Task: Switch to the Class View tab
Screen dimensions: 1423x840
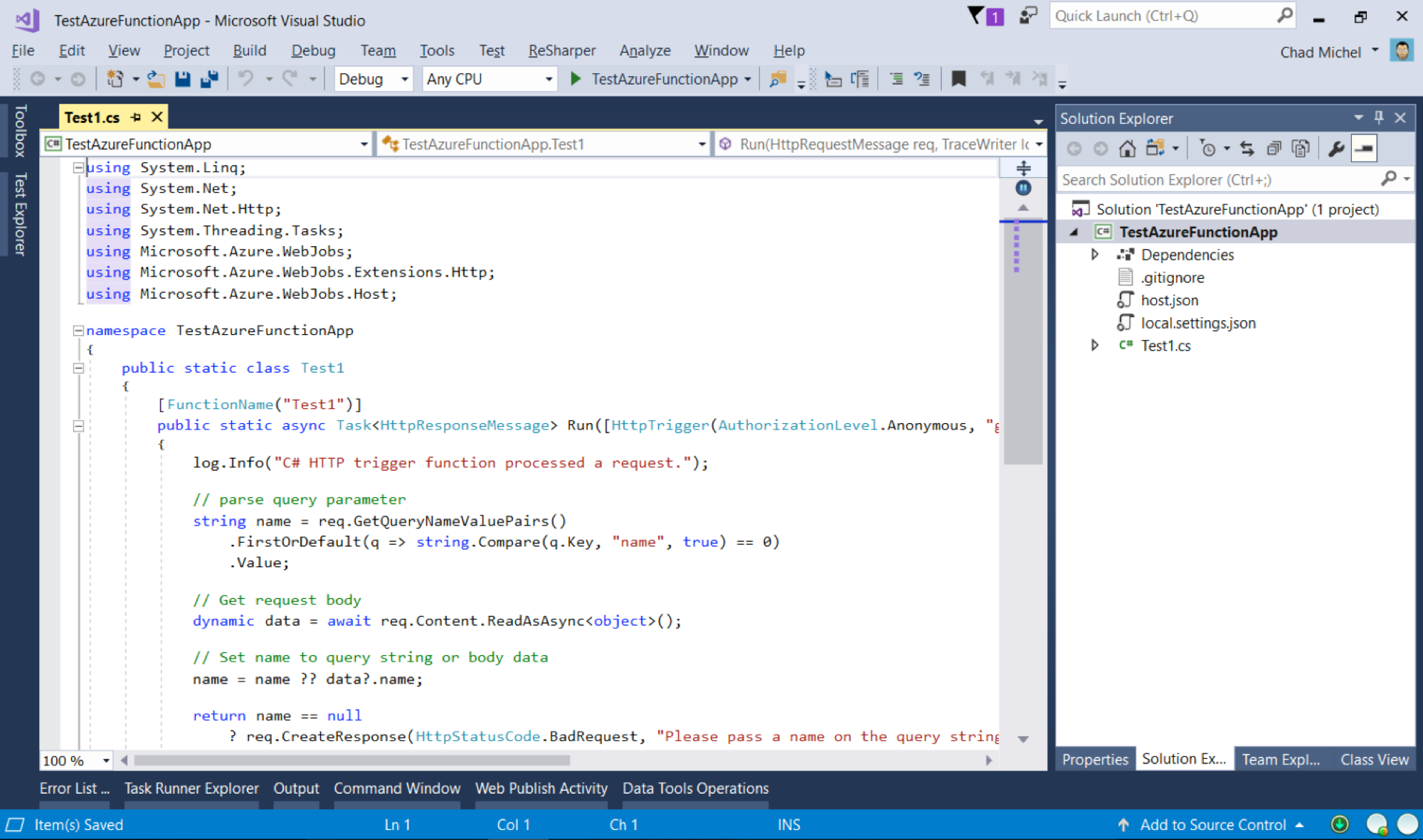Action: (1375, 760)
